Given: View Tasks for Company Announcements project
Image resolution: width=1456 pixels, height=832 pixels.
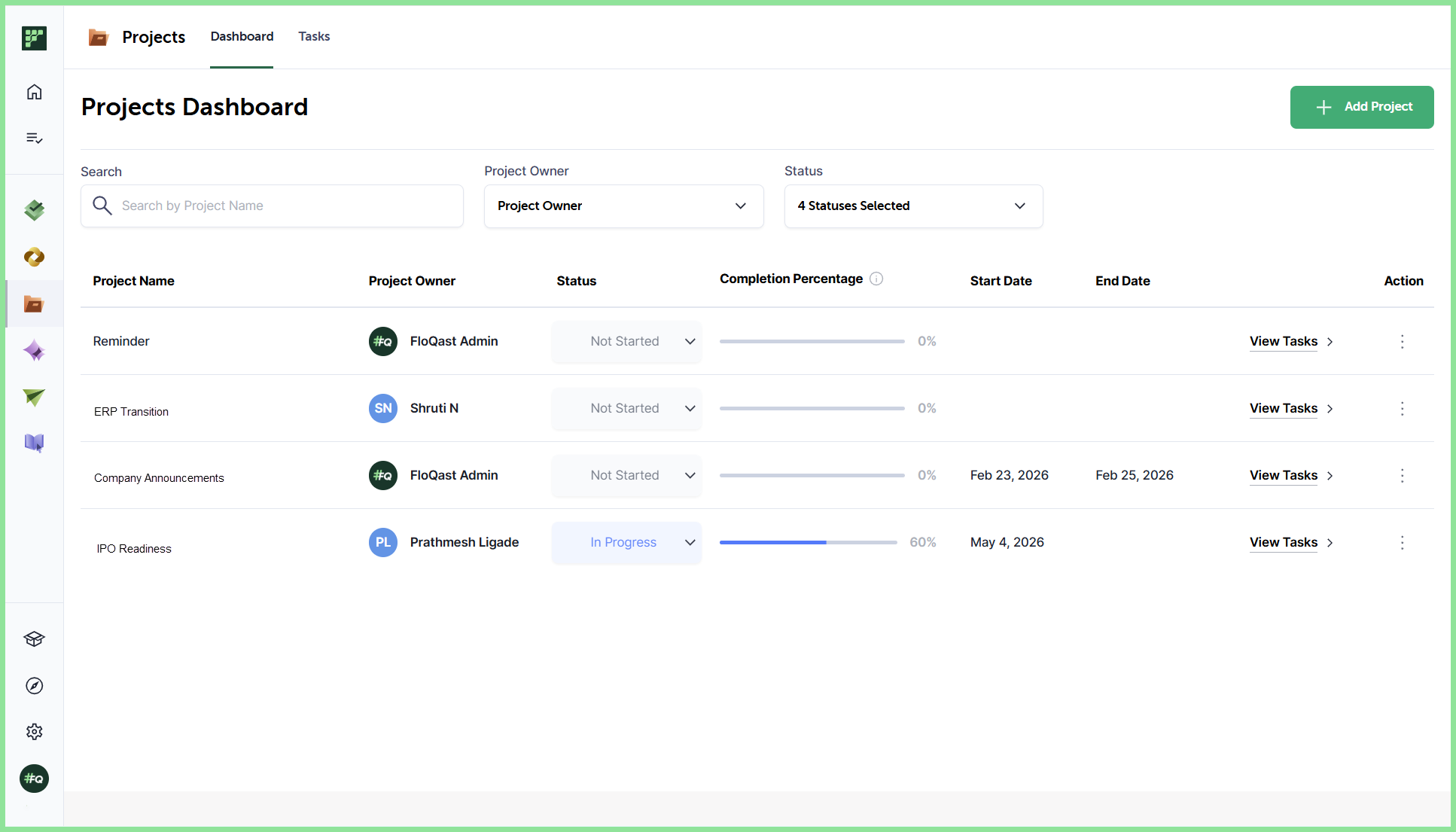Looking at the screenshot, I should tap(1291, 475).
